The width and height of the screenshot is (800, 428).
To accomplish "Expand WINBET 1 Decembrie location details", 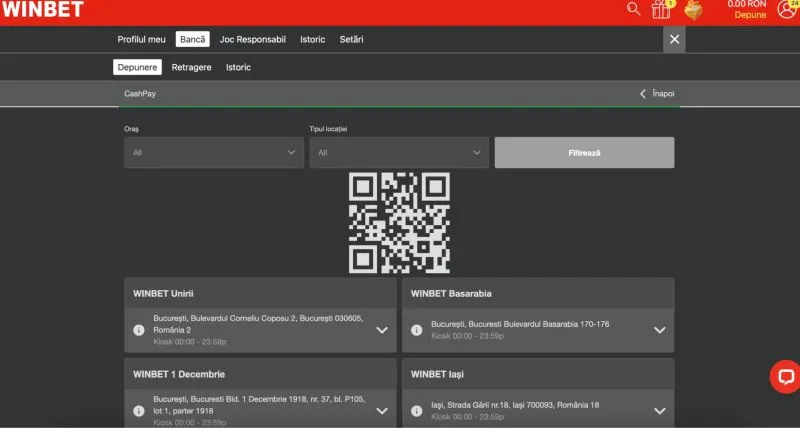I will (x=382, y=411).
